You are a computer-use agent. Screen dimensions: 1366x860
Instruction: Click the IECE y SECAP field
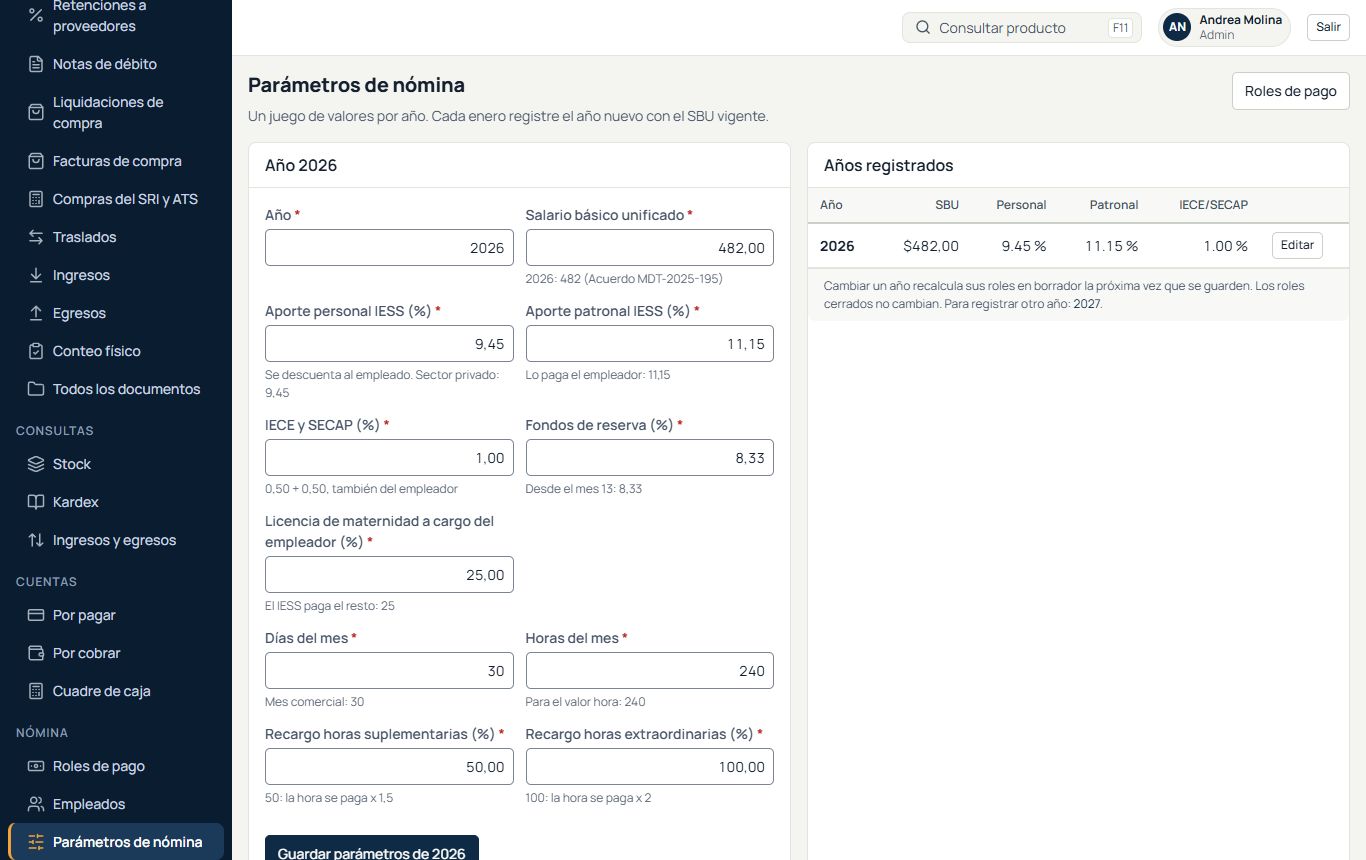point(389,458)
